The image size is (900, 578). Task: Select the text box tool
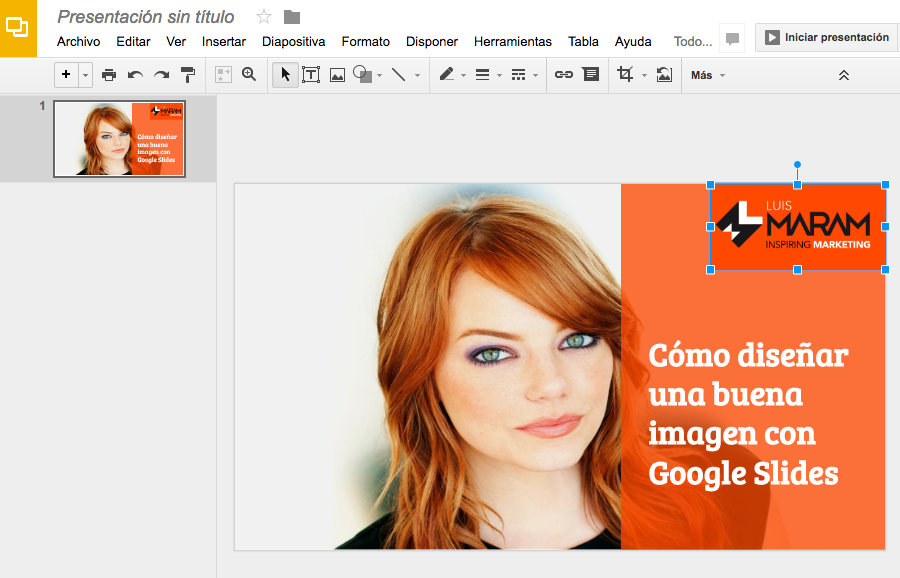tap(311, 75)
